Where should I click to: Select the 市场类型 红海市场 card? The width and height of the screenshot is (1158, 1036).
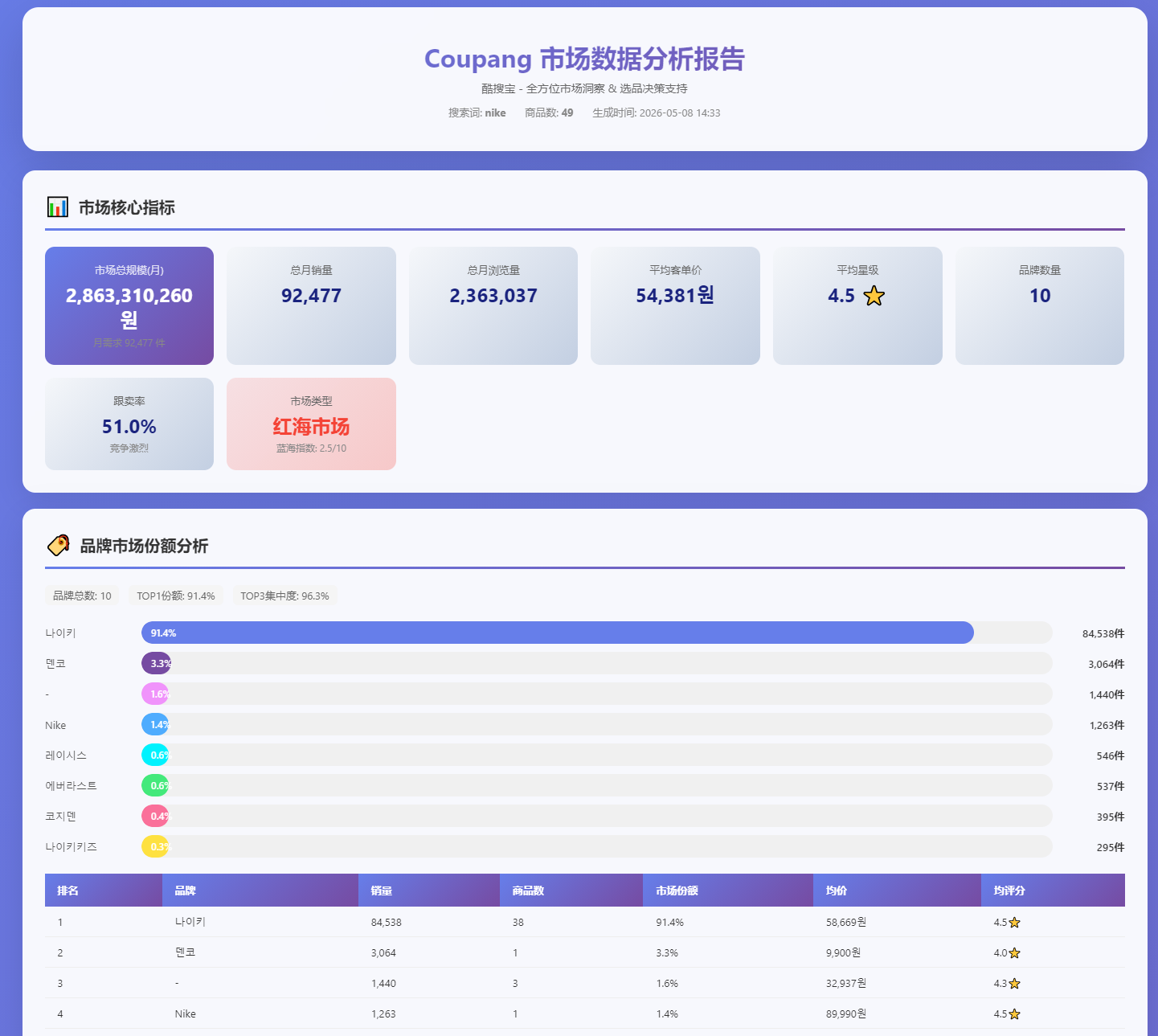coord(311,424)
